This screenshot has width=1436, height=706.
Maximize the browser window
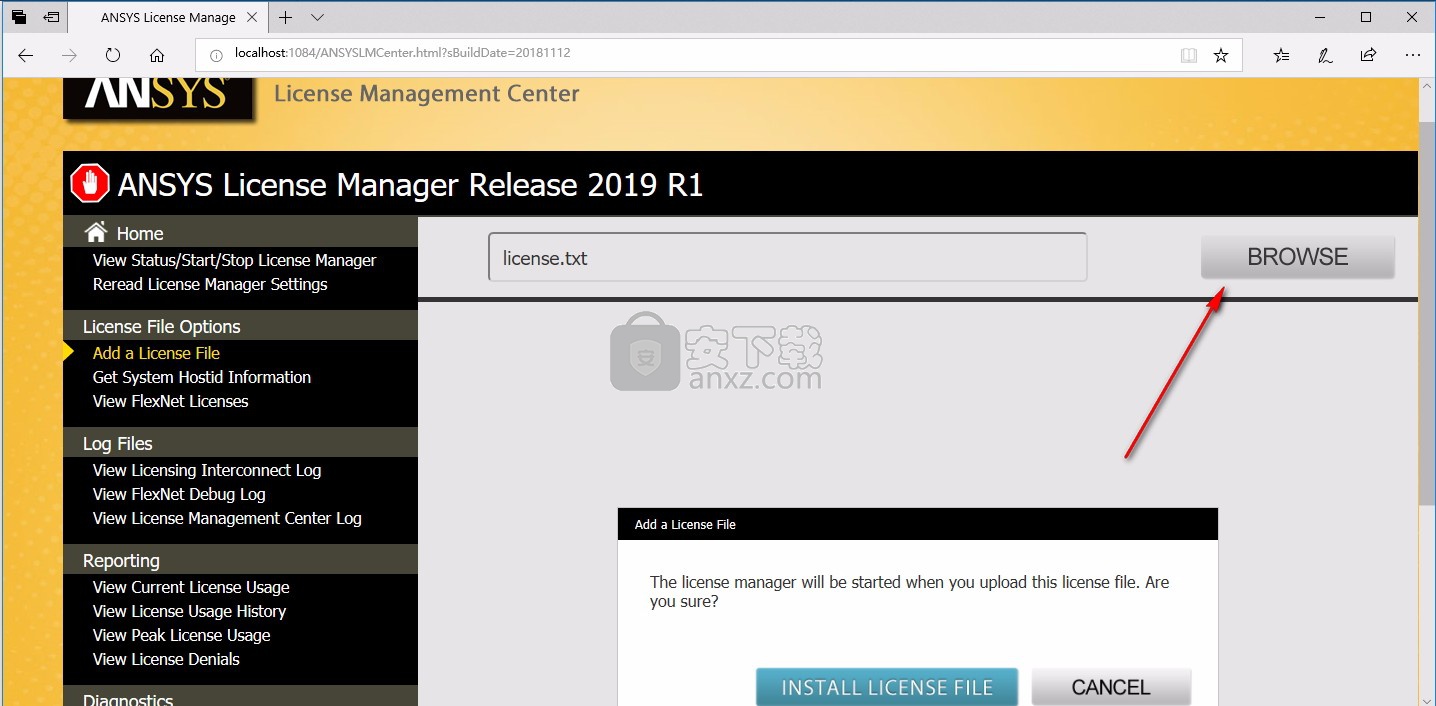[1366, 17]
